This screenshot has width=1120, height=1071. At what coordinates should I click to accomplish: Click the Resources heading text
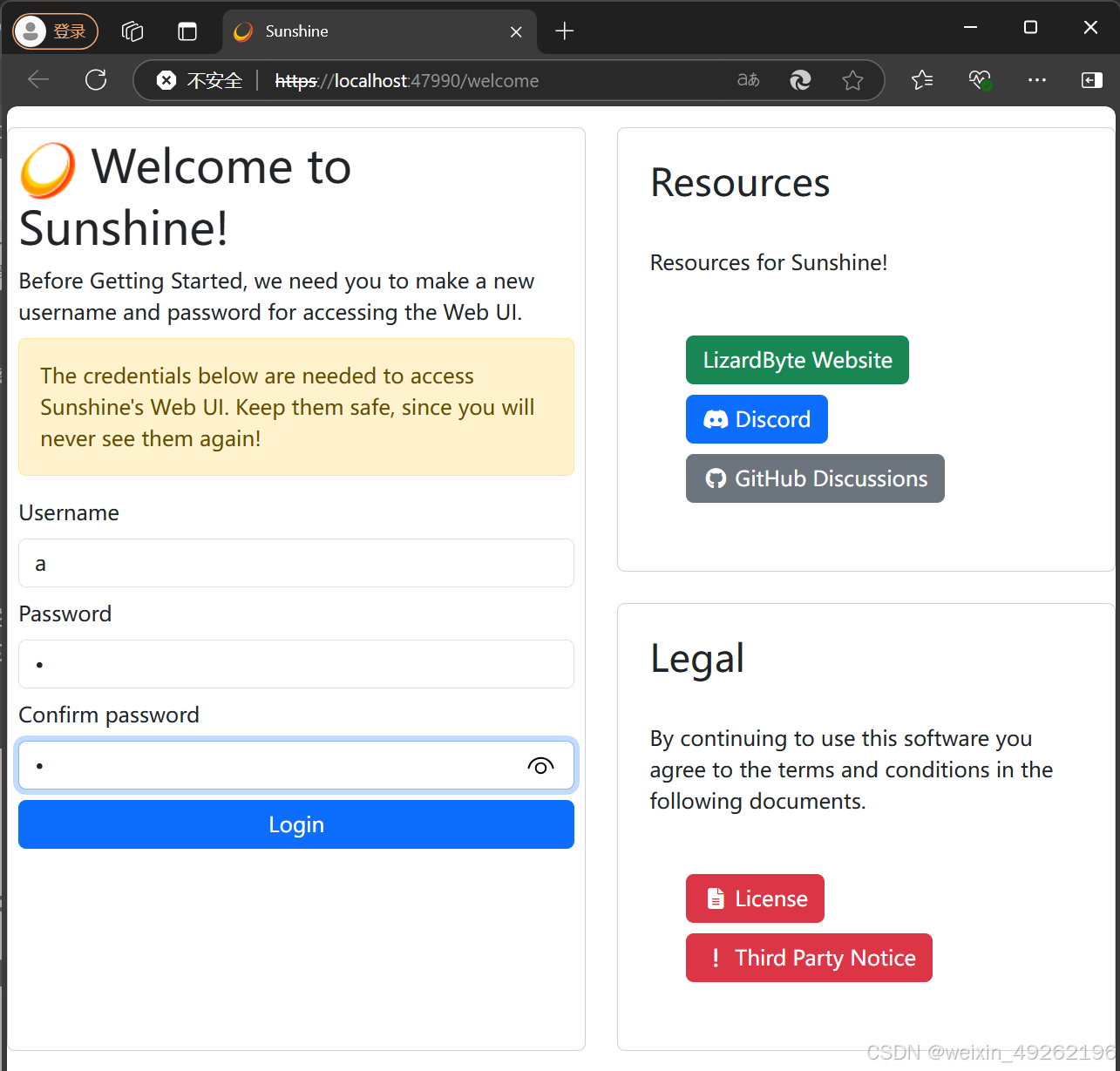tap(740, 183)
